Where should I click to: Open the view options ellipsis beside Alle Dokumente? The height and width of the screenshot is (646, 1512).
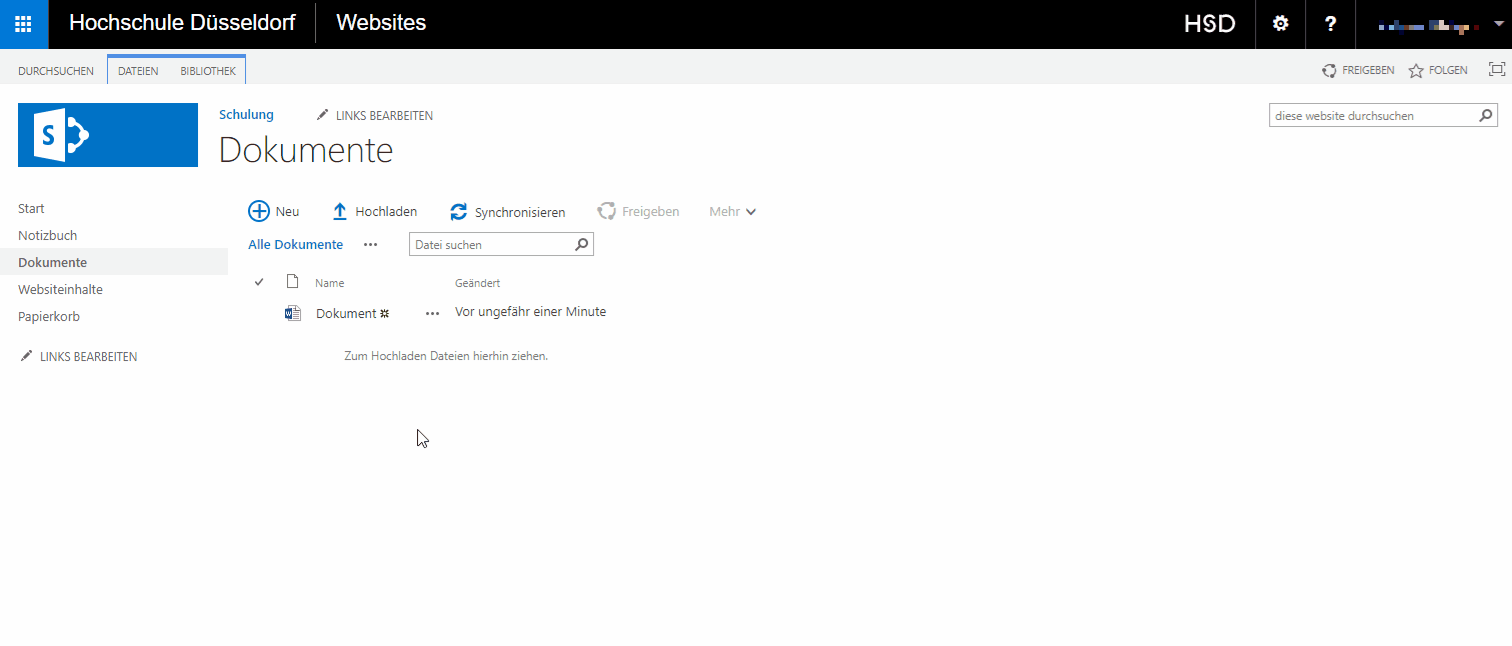370,245
